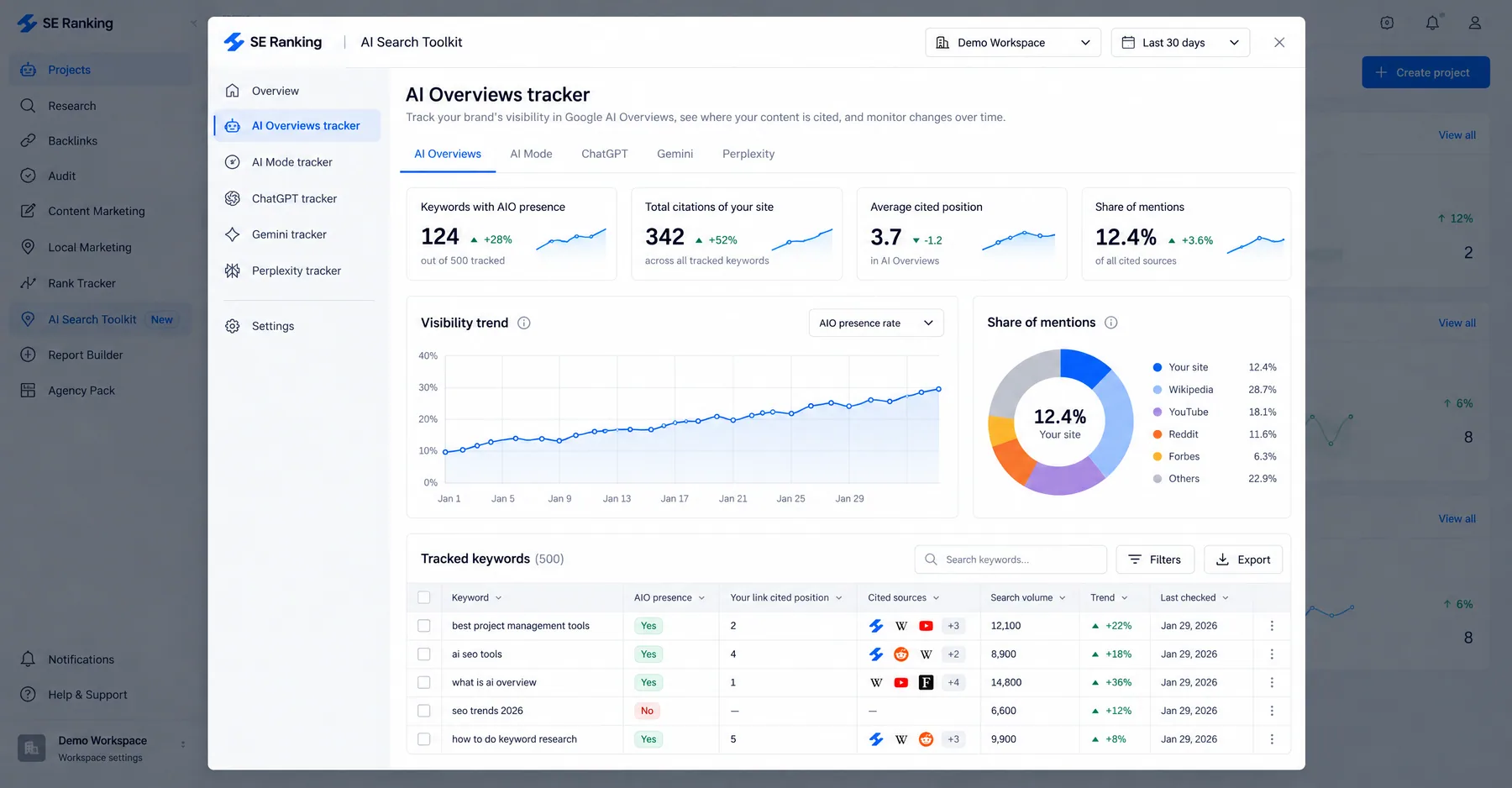Check the box for ai seo tools
The height and width of the screenshot is (788, 1512).
point(424,654)
